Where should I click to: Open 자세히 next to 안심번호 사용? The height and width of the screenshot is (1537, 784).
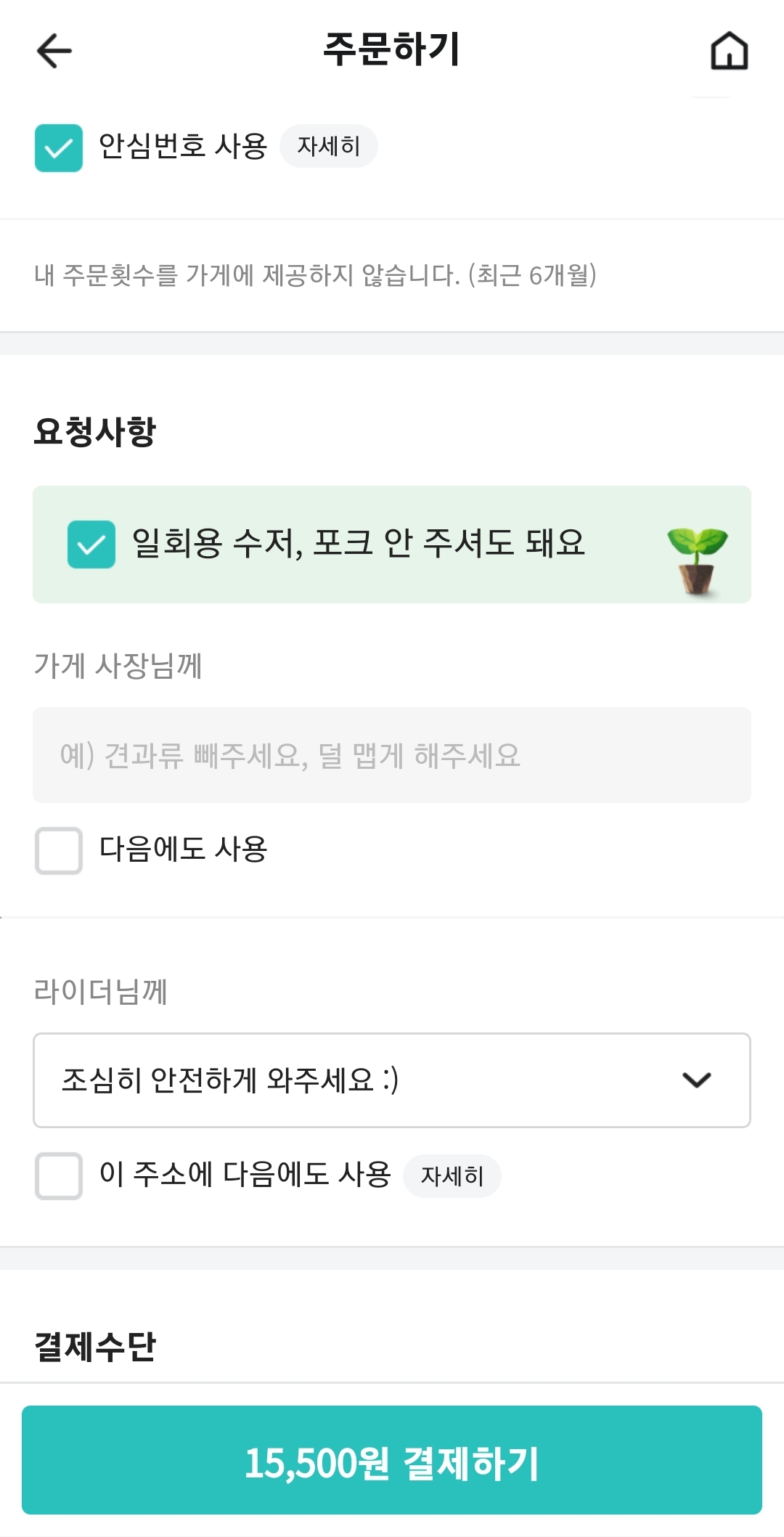tap(328, 147)
